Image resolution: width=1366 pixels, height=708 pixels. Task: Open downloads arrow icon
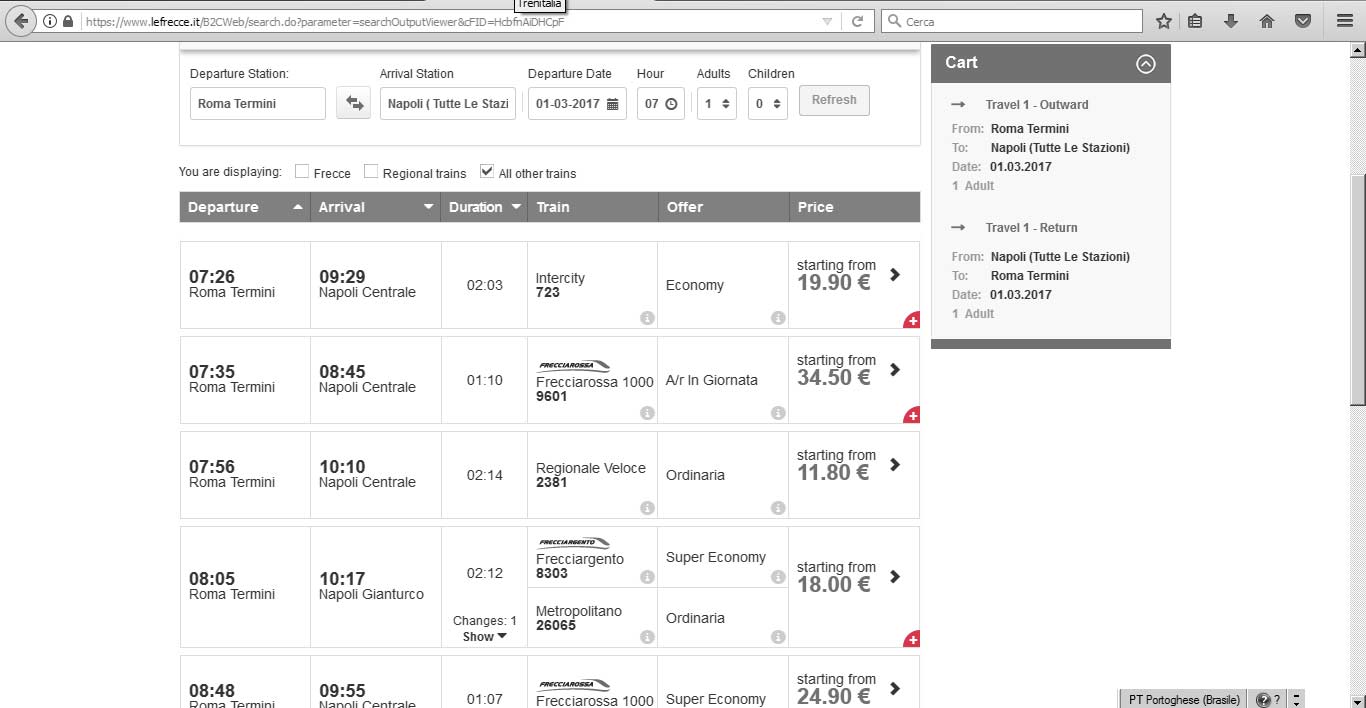tap(1231, 21)
